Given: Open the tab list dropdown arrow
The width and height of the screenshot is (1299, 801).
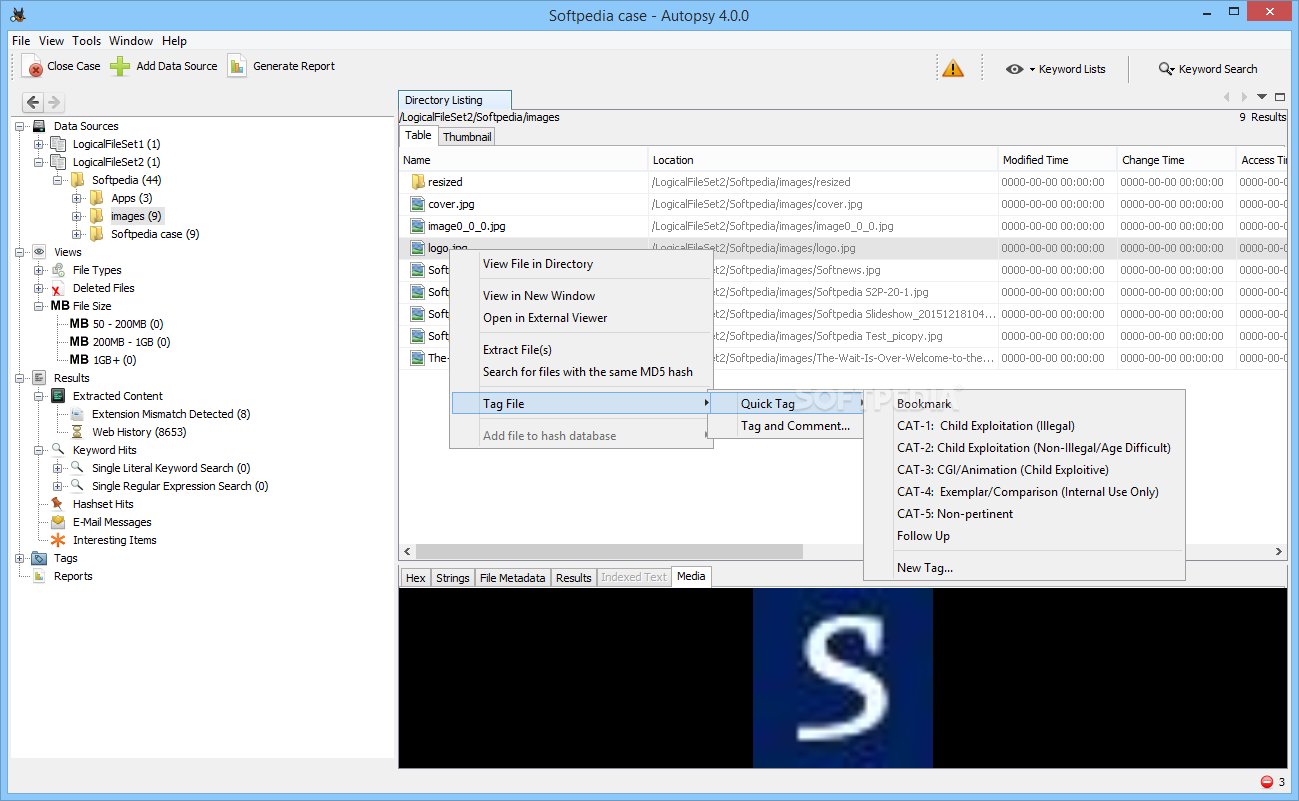Looking at the screenshot, I should [x=1262, y=97].
